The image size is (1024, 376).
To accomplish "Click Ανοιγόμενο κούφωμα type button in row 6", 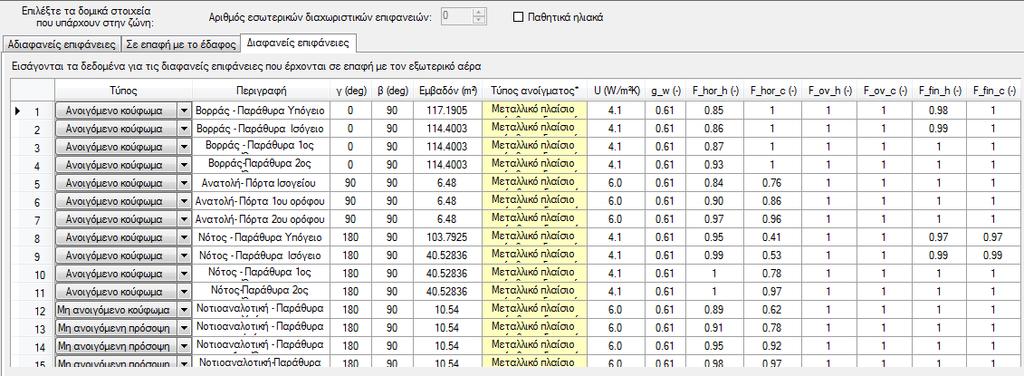I will [x=116, y=202].
